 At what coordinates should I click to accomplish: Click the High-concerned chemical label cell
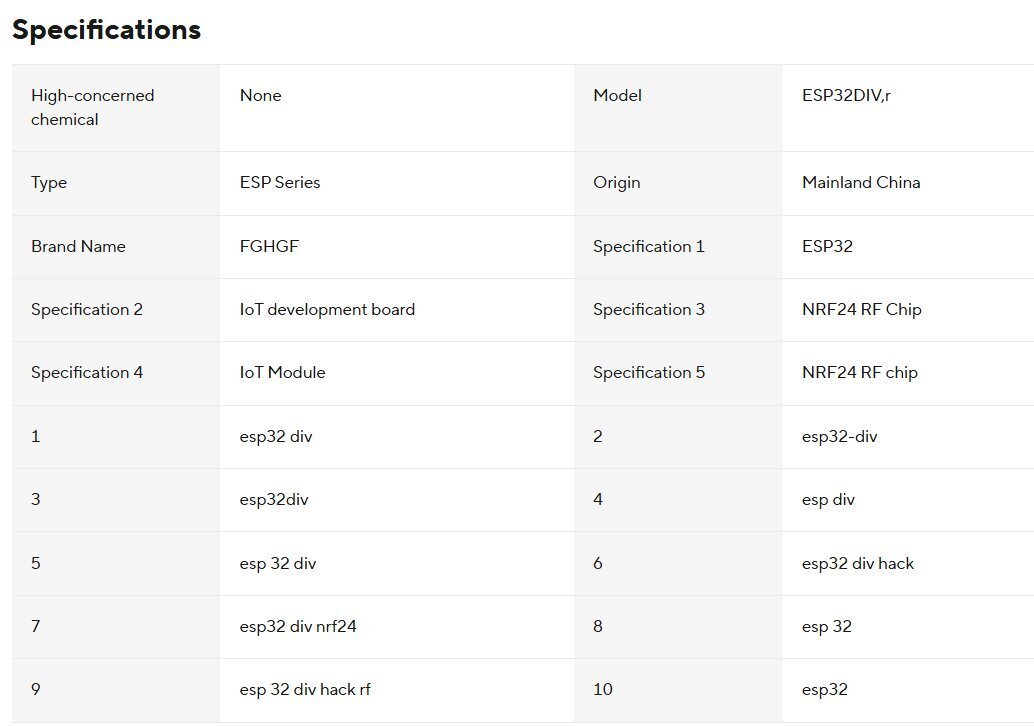[x=93, y=108]
